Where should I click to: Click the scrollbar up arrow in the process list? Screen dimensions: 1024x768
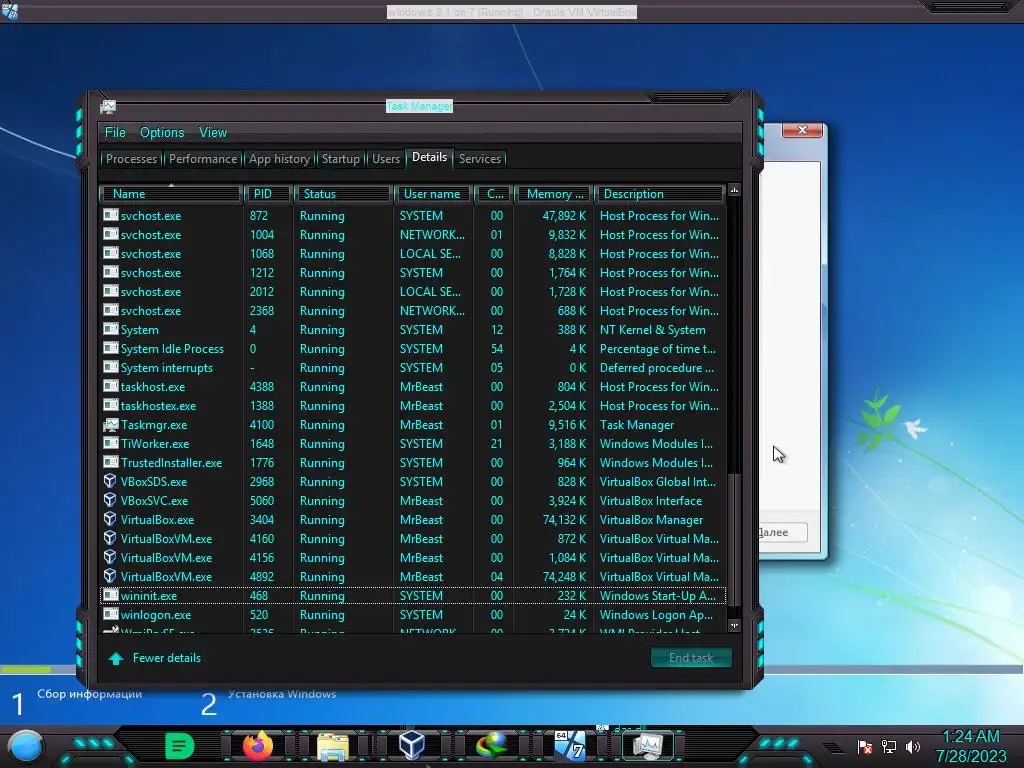coord(734,190)
